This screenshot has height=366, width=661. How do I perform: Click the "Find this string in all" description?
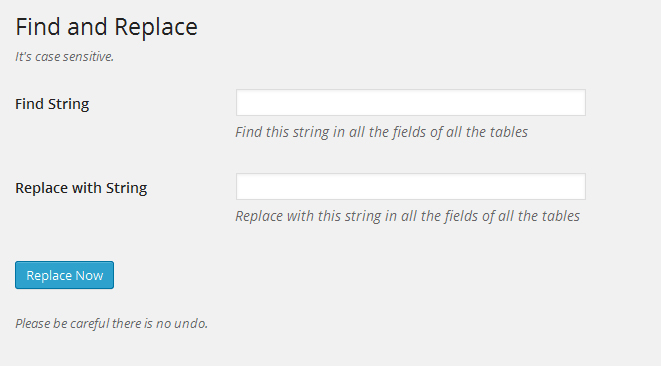click(382, 132)
